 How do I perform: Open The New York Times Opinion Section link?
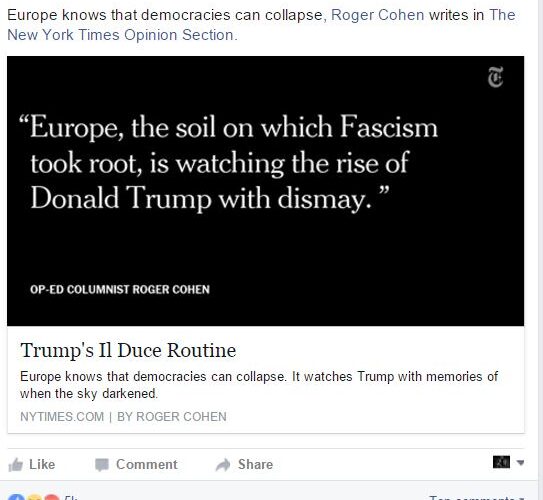pos(261,25)
